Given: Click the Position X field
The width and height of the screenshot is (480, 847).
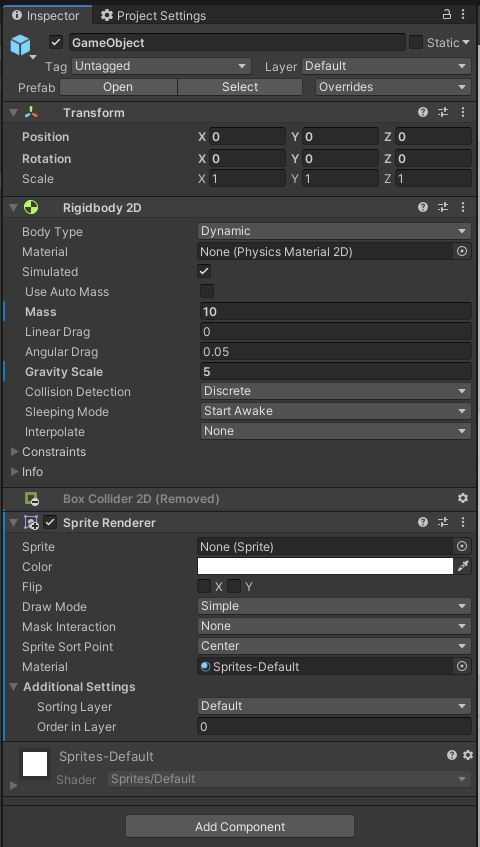Looking at the screenshot, I should point(247,137).
